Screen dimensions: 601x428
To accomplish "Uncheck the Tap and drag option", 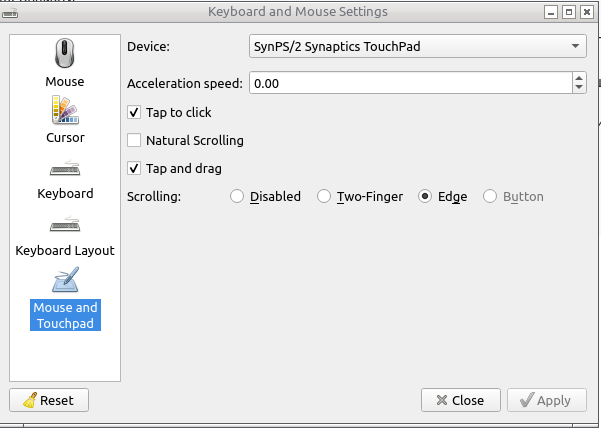I will pyautogui.click(x=135, y=169).
